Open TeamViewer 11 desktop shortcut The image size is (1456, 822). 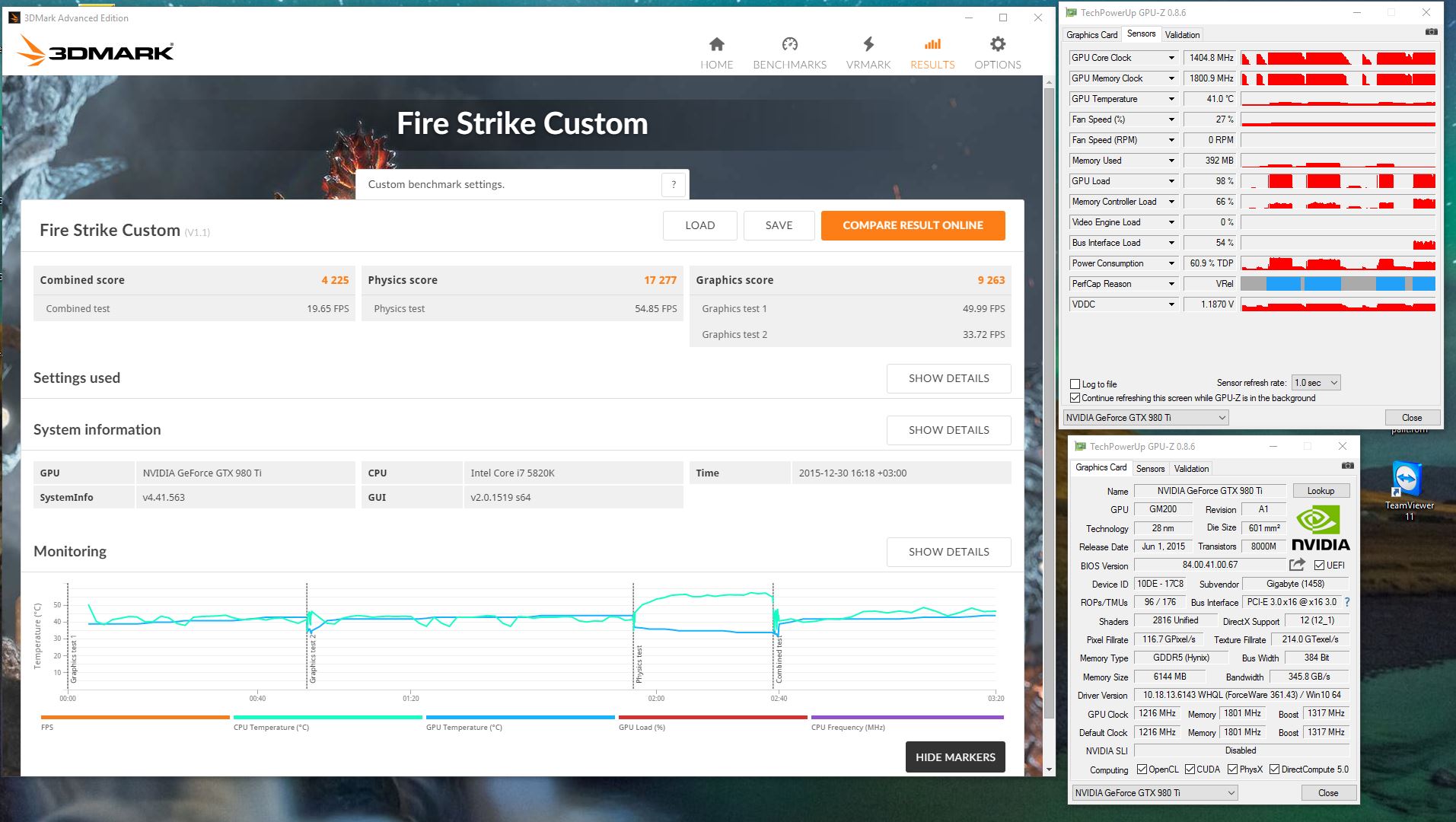pos(1410,491)
